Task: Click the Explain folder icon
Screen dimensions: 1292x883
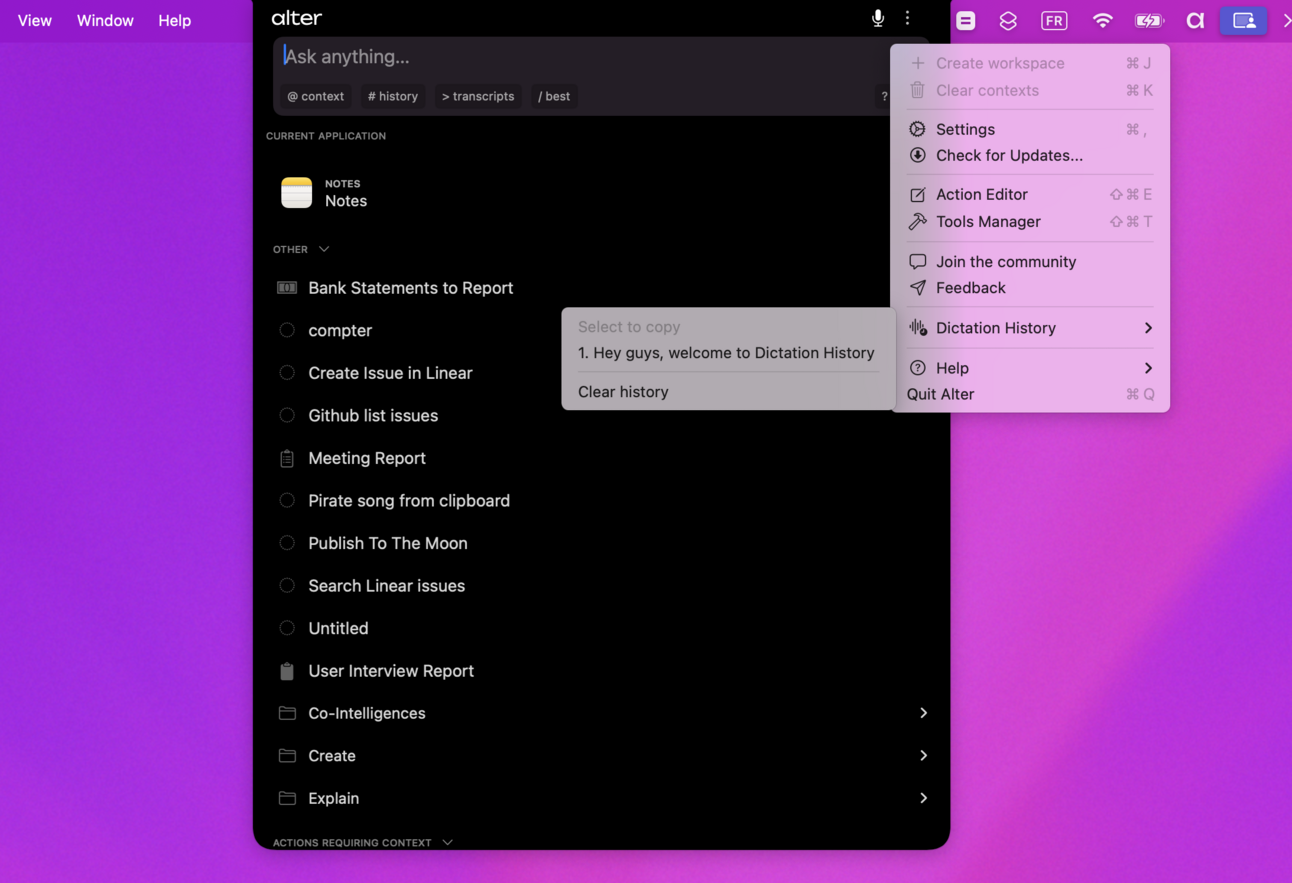Action: tap(287, 798)
